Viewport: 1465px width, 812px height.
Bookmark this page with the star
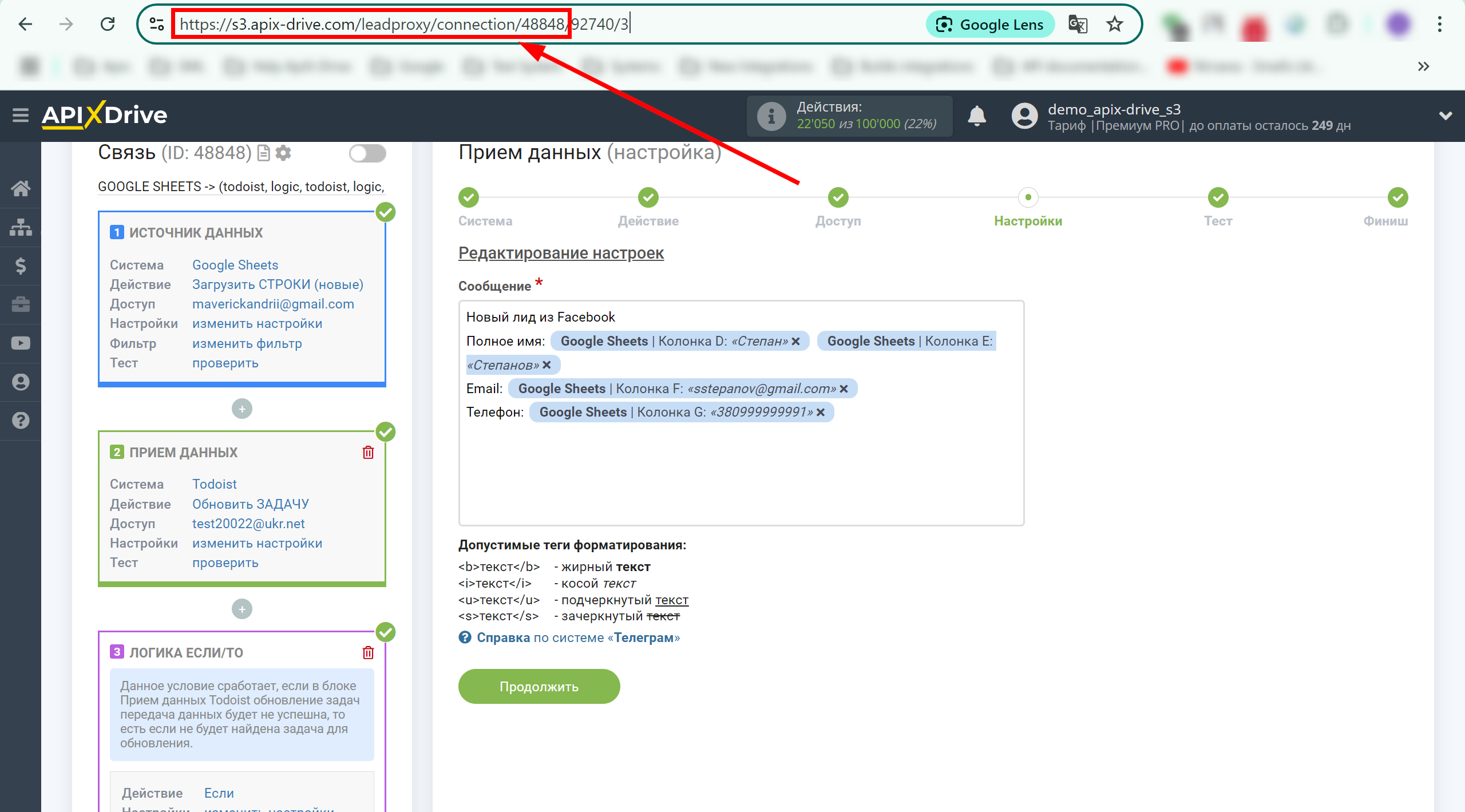tap(1114, 24)
